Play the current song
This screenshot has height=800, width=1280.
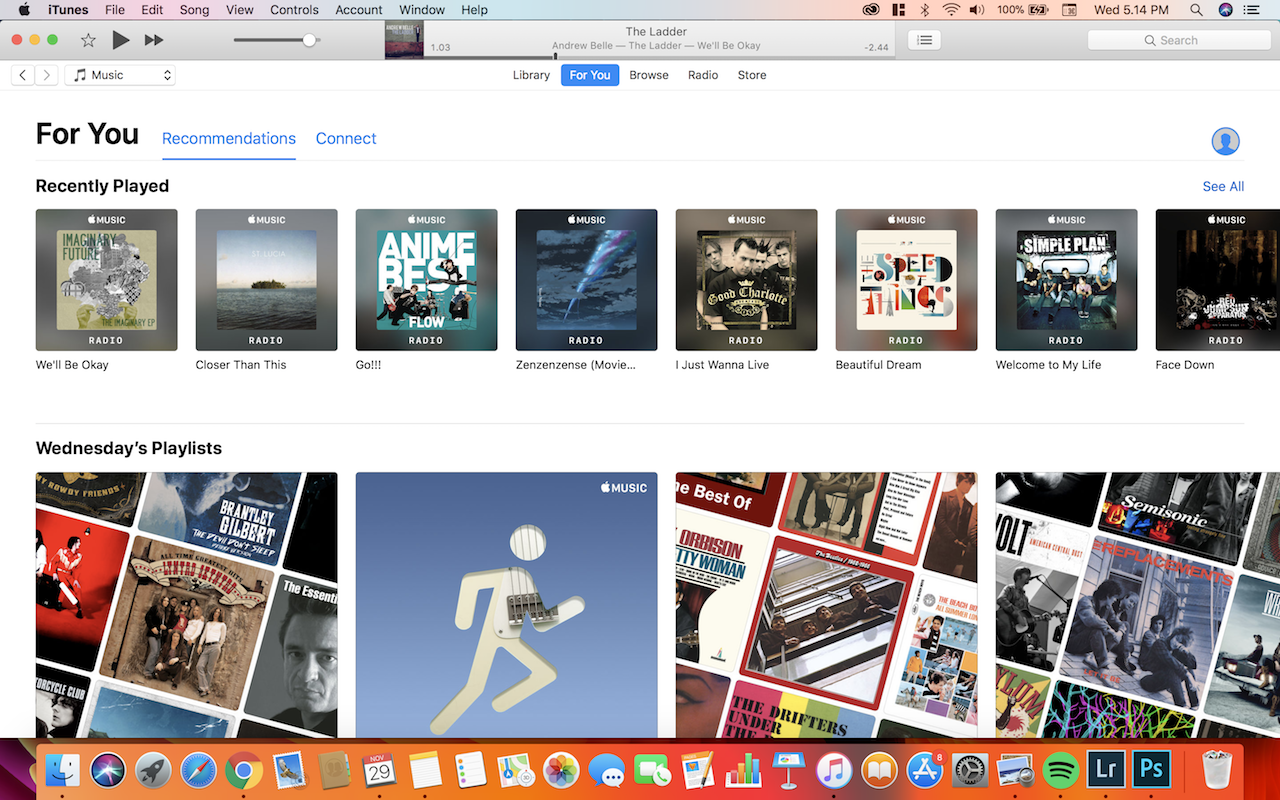coord(121,40)
